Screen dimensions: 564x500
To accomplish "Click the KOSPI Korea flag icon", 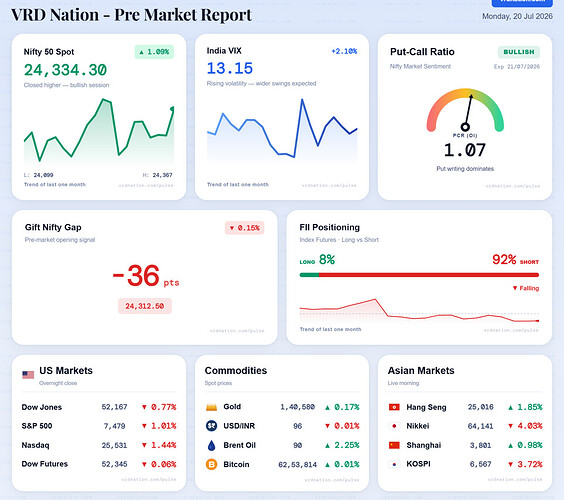I will tap(394, 464).
